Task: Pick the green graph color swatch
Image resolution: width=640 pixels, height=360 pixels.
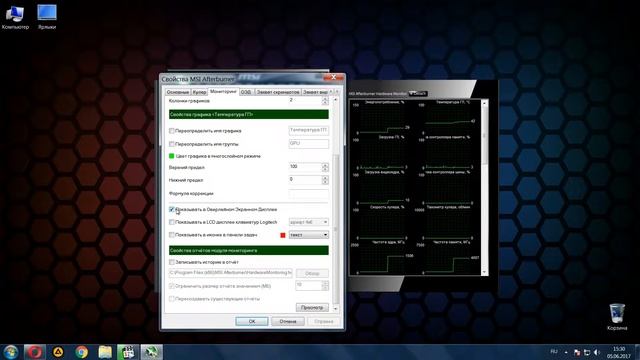Action: point(171,156)
